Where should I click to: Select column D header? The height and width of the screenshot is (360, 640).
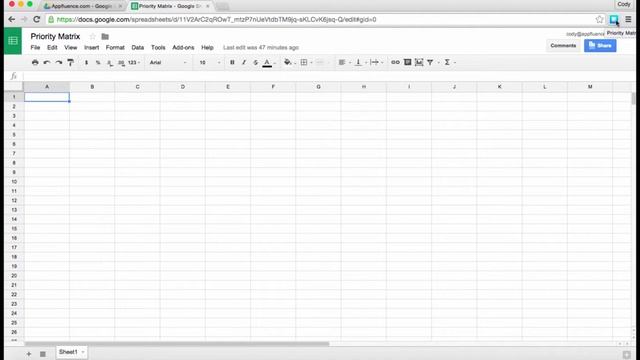[183, 87]
